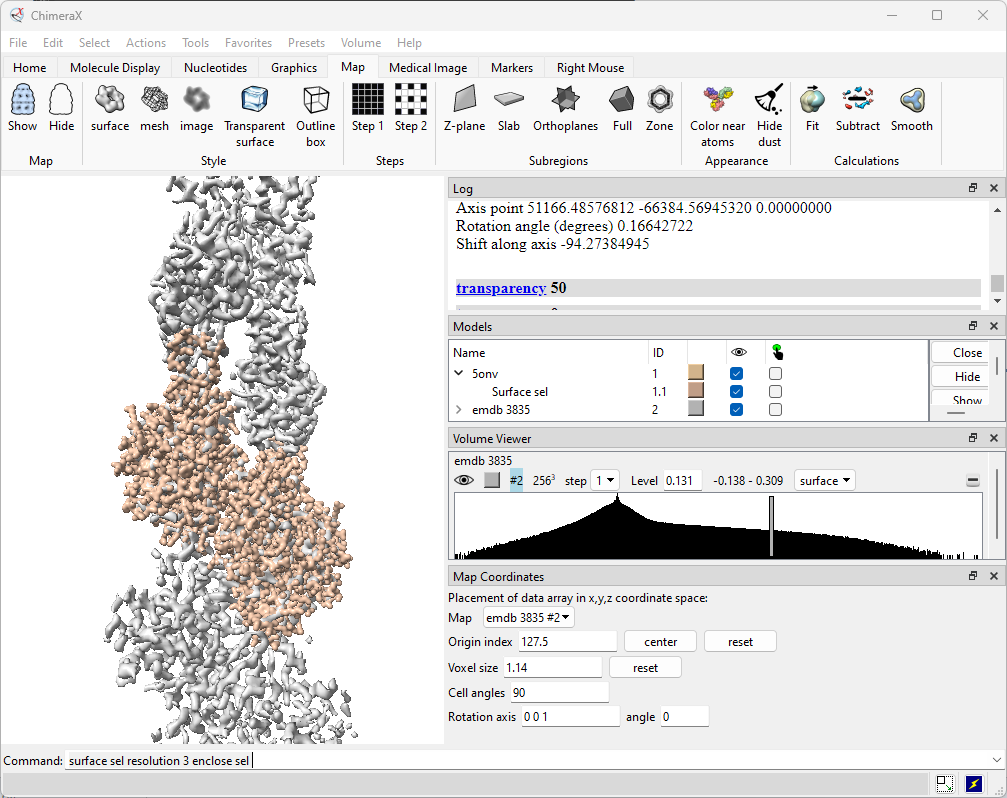Switch to the Molecule Display tab
The width and height of the screenshot is (1007, 798).
coord(115,68)
